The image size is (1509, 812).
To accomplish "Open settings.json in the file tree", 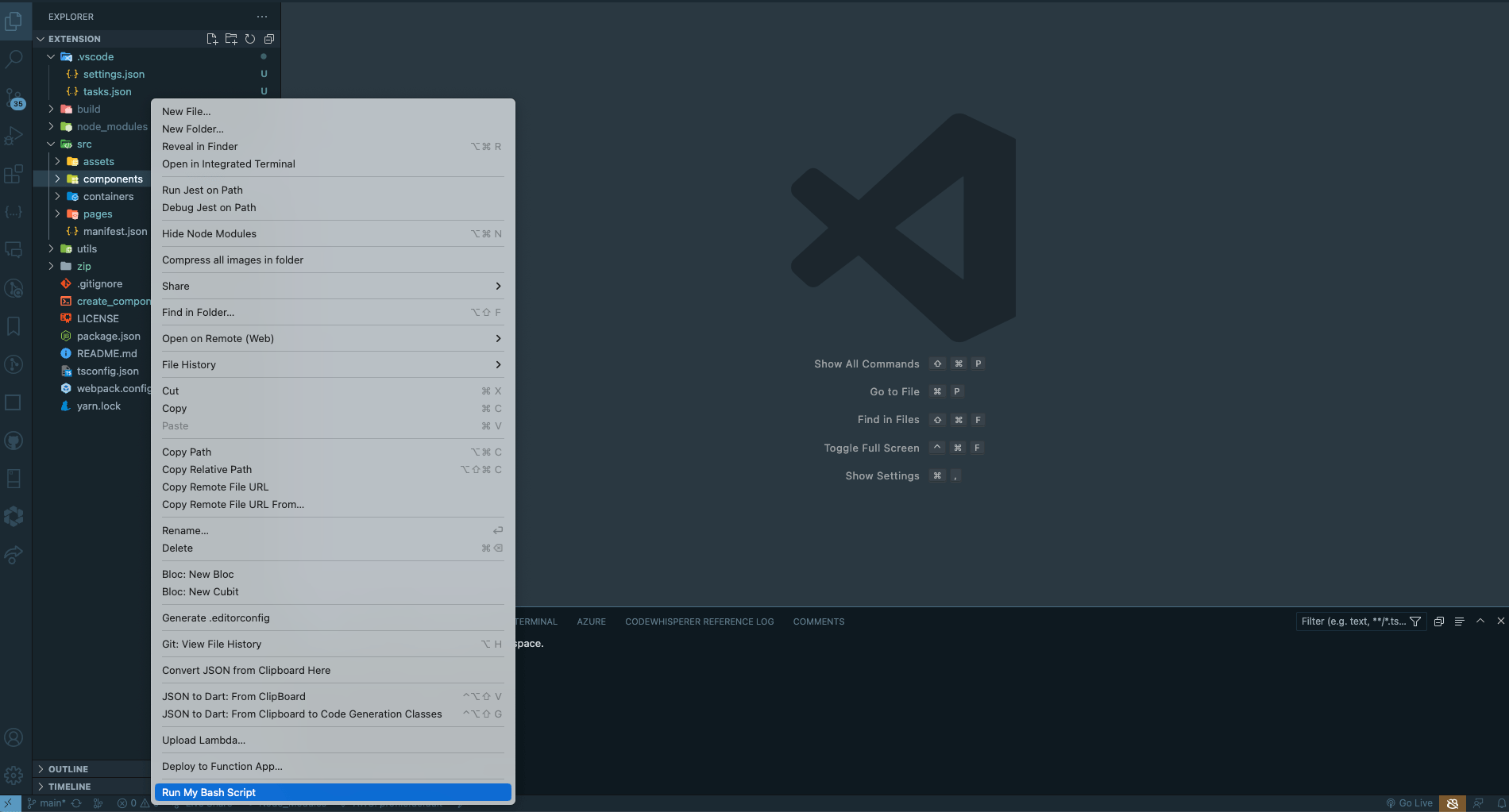I will click(114, 74).
